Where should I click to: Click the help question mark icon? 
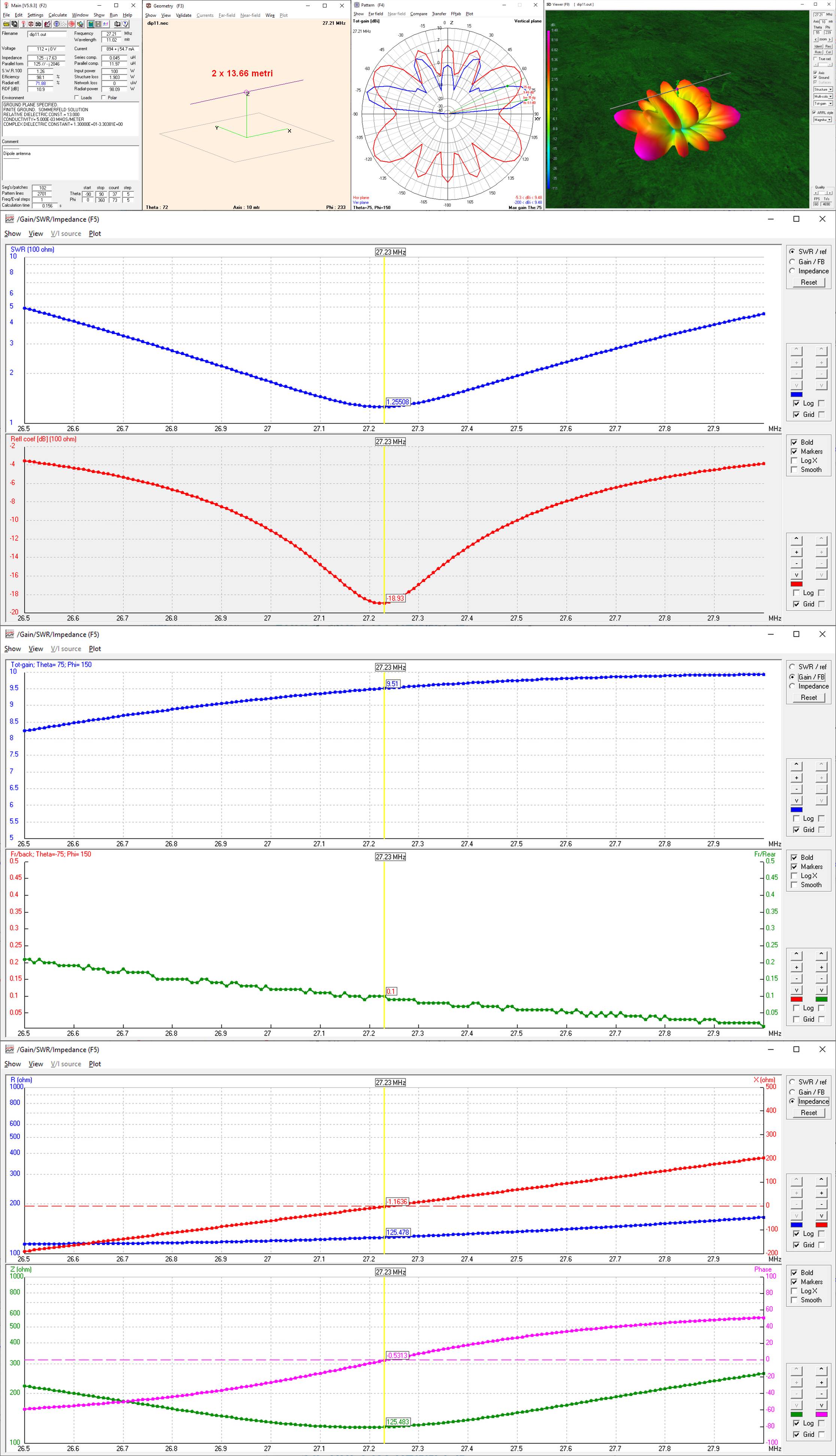[x=126, y=24]
